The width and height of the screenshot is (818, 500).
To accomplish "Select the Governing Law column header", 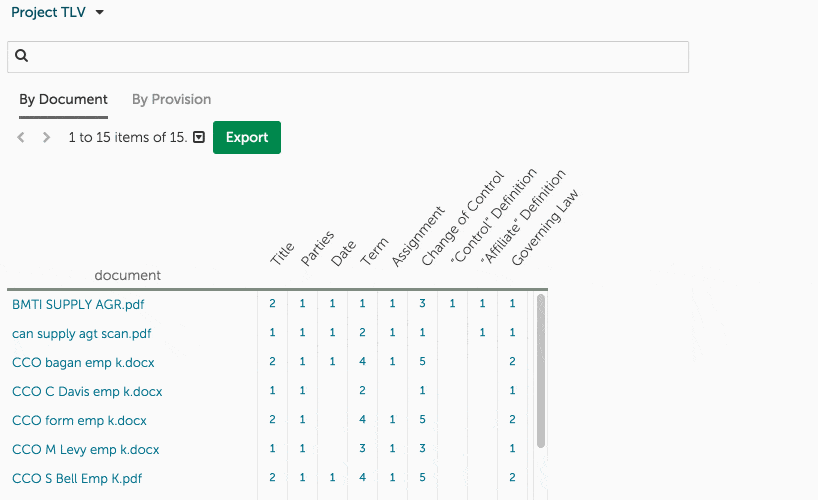I will click(545, 228).
